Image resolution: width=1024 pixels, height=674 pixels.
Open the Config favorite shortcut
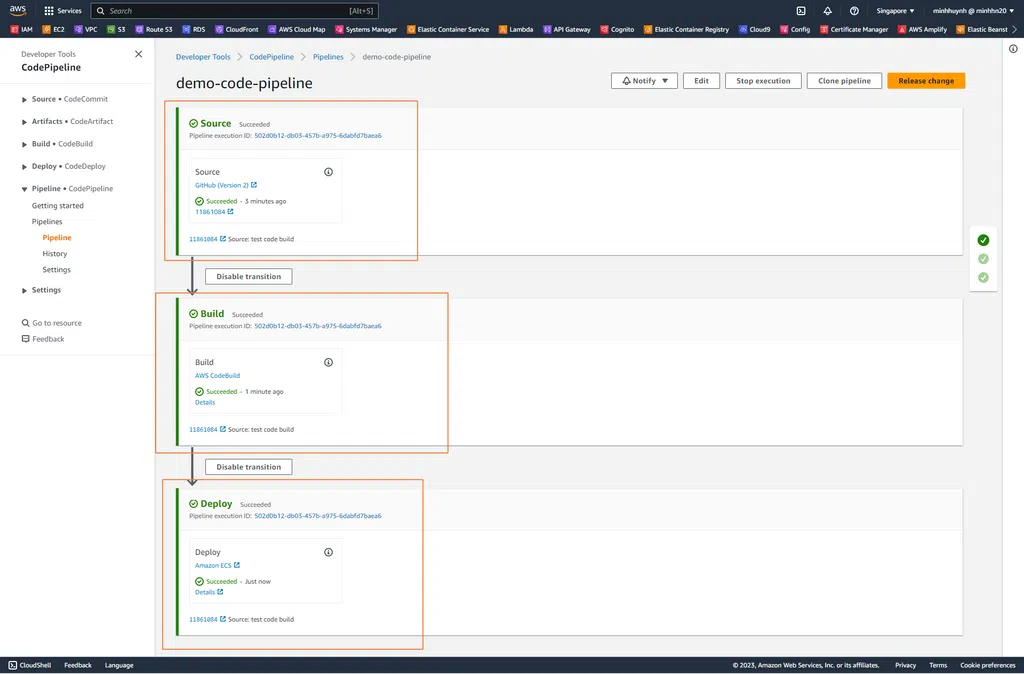click(x=795, y=29)
